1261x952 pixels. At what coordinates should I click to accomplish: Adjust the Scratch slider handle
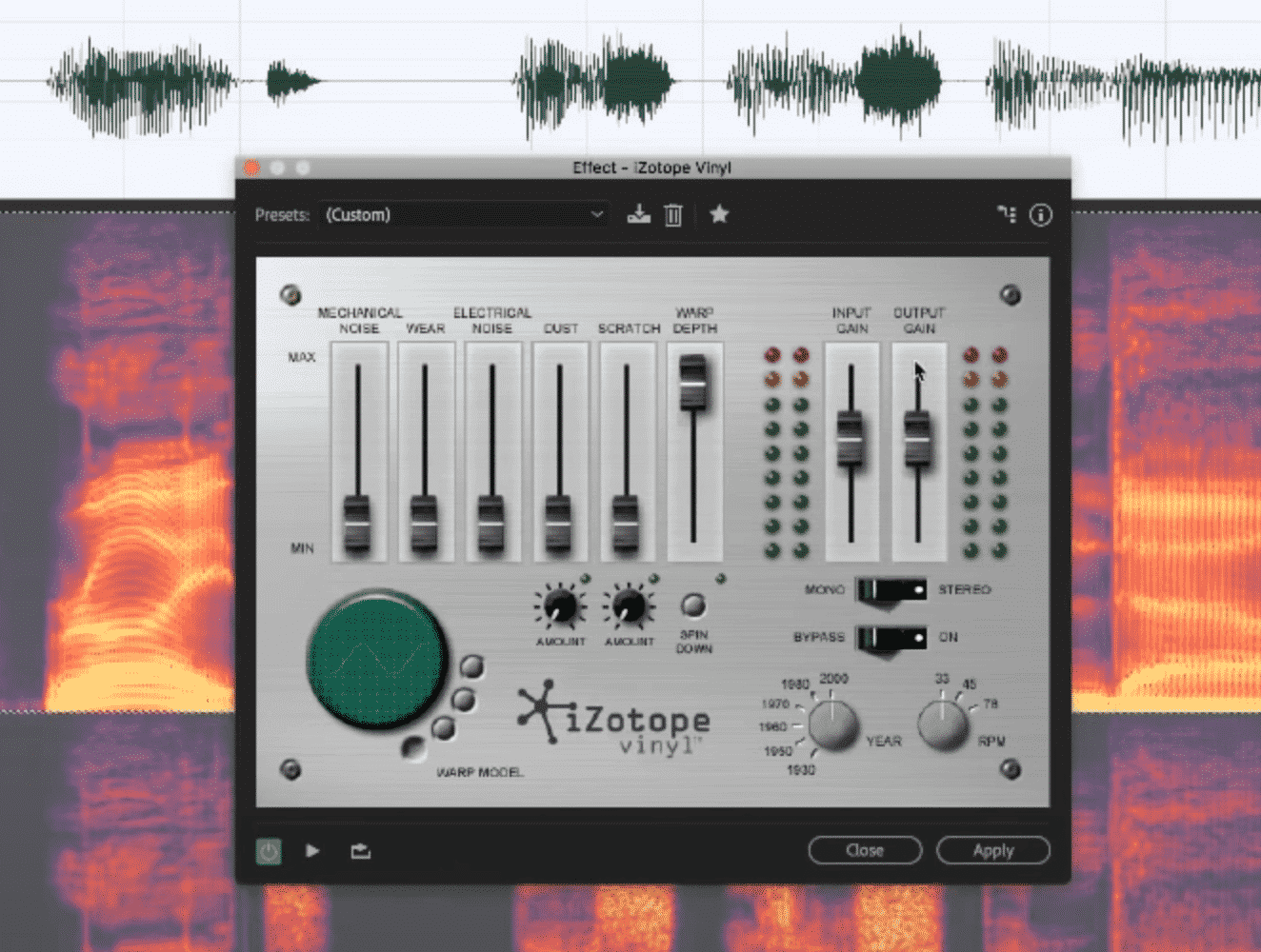tap(626, 523)
